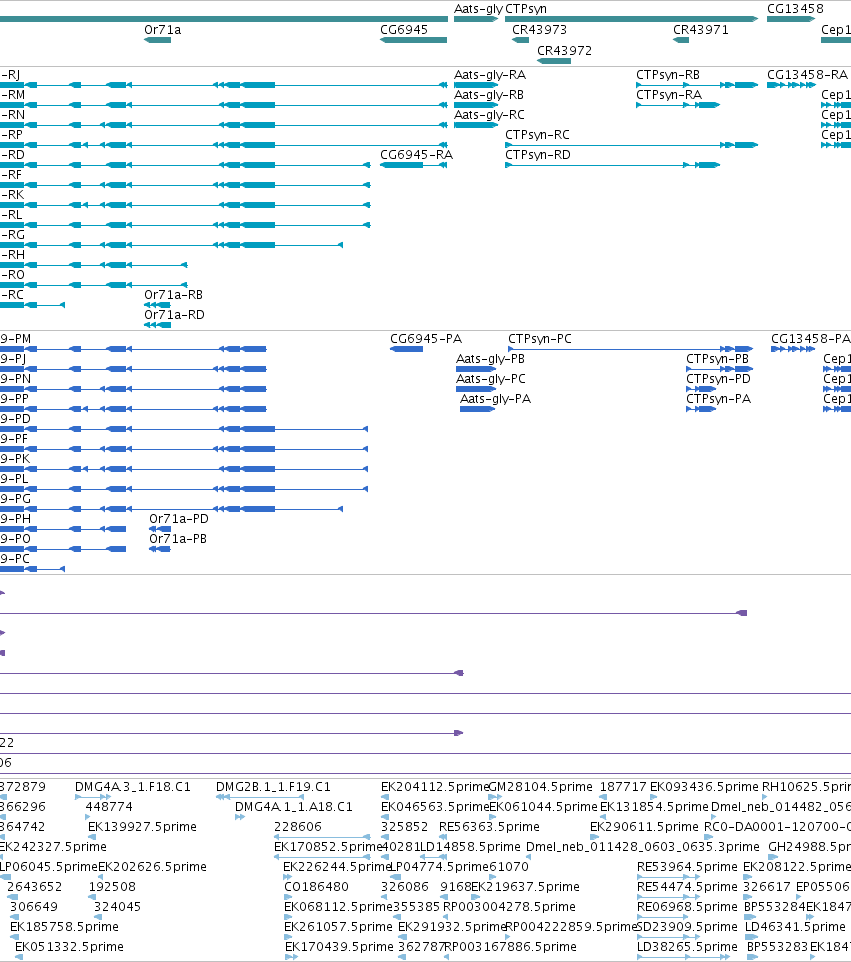Click feature CO186480
The width and height of the screenshot is (851, 962).
tap(316, 887)
